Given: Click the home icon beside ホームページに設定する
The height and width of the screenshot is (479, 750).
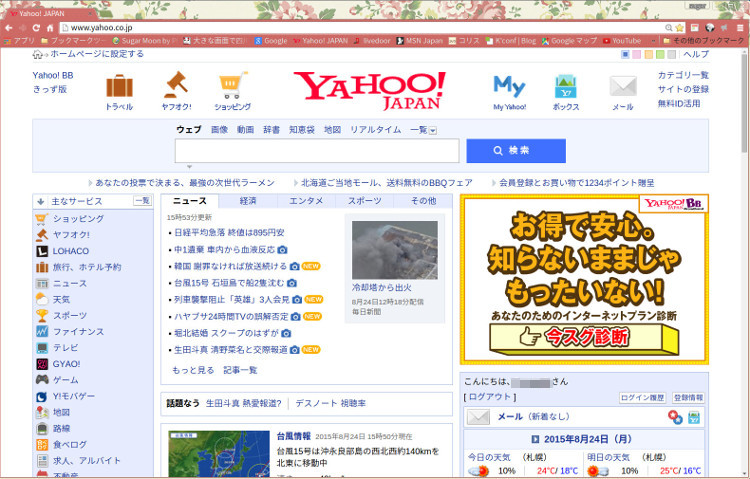Looking at the screenshot, I should click(37, 54).
